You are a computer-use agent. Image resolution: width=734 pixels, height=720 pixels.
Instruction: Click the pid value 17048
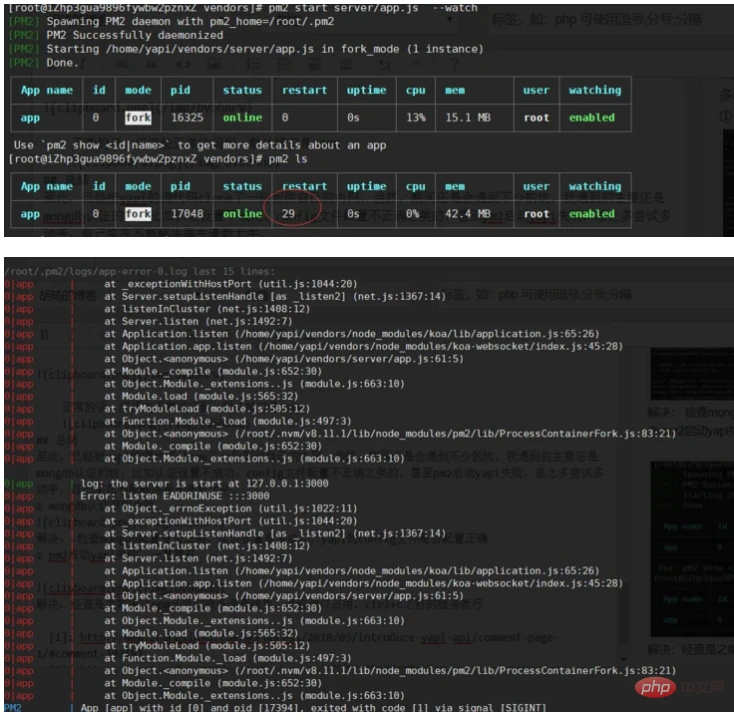187,214
